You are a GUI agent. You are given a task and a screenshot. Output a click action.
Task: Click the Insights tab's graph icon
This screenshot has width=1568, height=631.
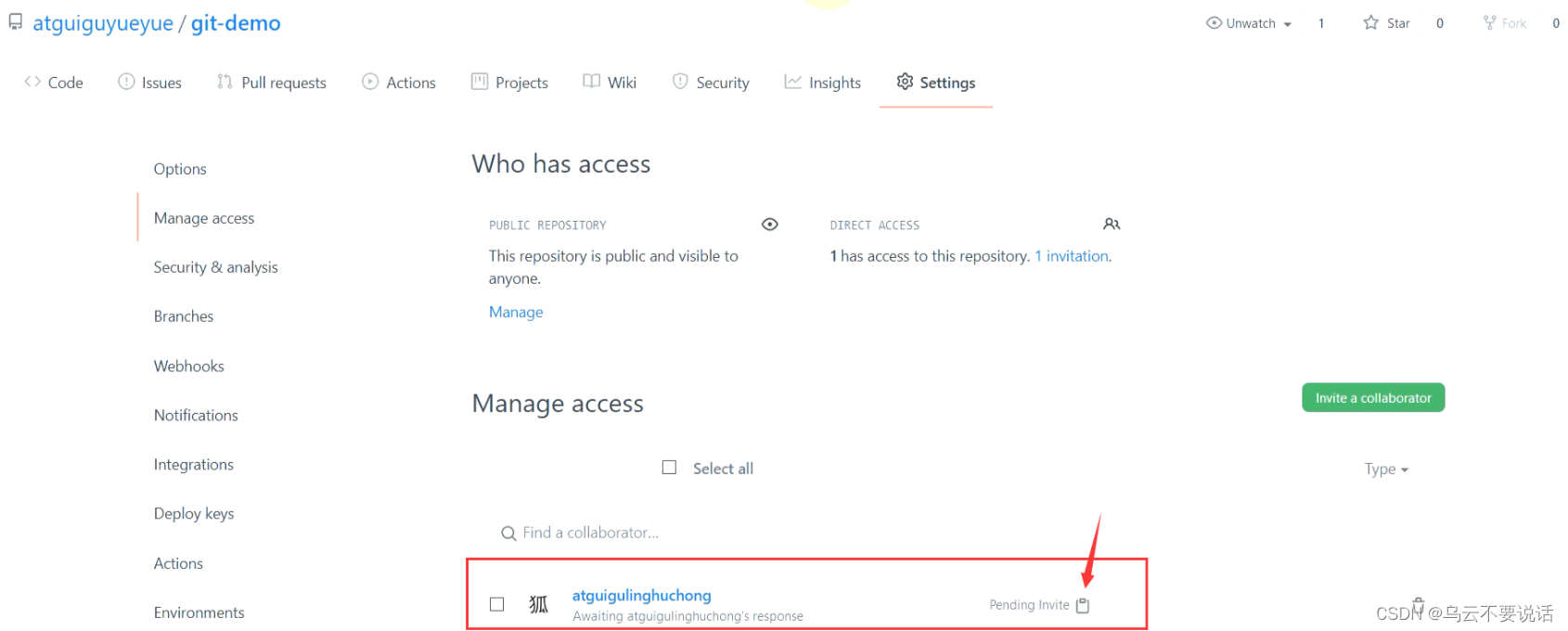(792, 82)
